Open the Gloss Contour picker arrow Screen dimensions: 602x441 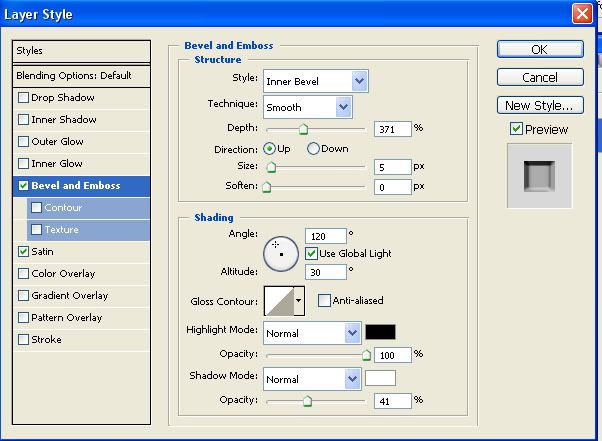(x=299, y=301)
